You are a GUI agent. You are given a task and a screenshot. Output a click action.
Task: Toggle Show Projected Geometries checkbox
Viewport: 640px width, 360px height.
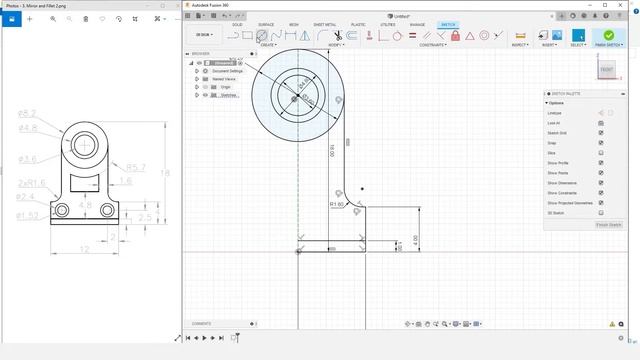[601, 203]
